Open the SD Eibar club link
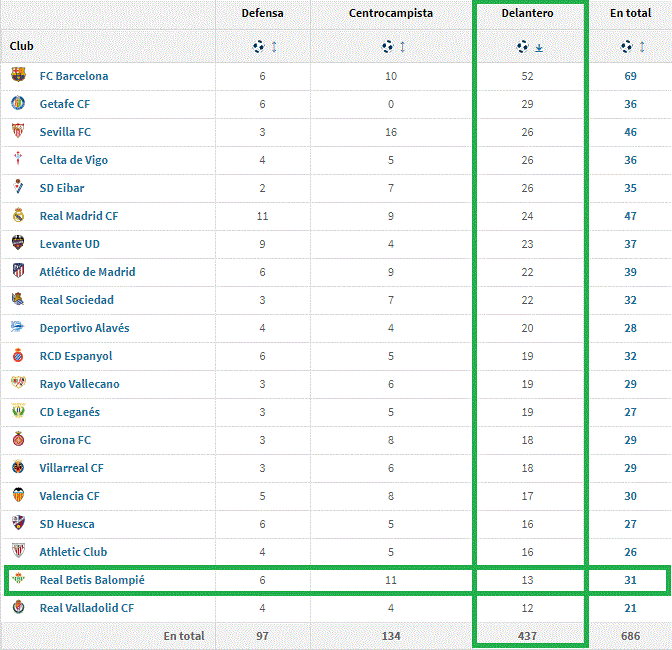The image size is (672, 650). [62, 188]
